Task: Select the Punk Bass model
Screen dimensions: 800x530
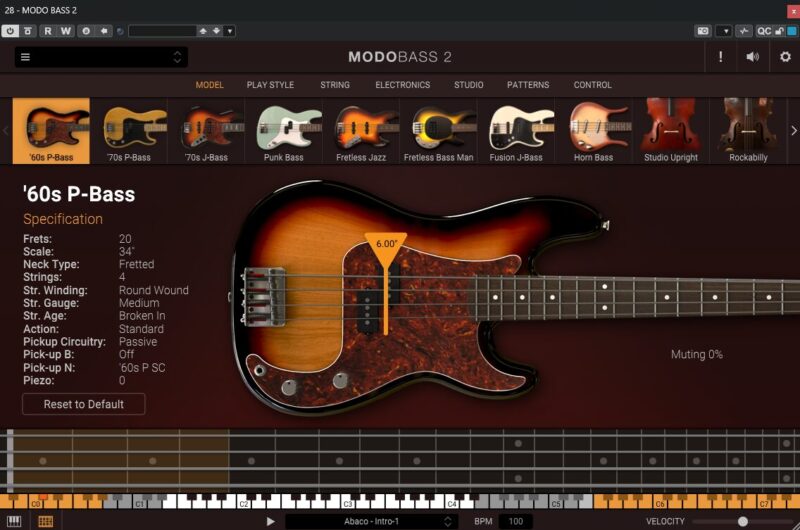Action: (284, 131)
